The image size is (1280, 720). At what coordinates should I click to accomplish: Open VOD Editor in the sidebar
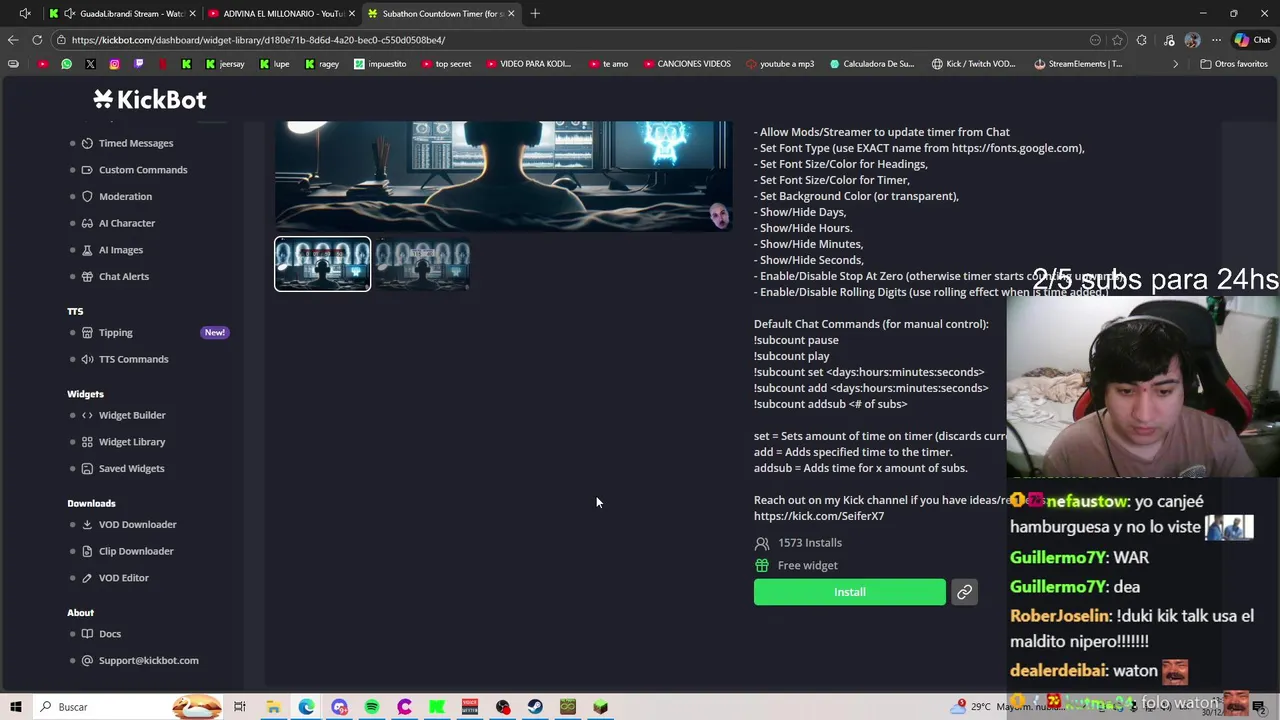coord(123,578)
